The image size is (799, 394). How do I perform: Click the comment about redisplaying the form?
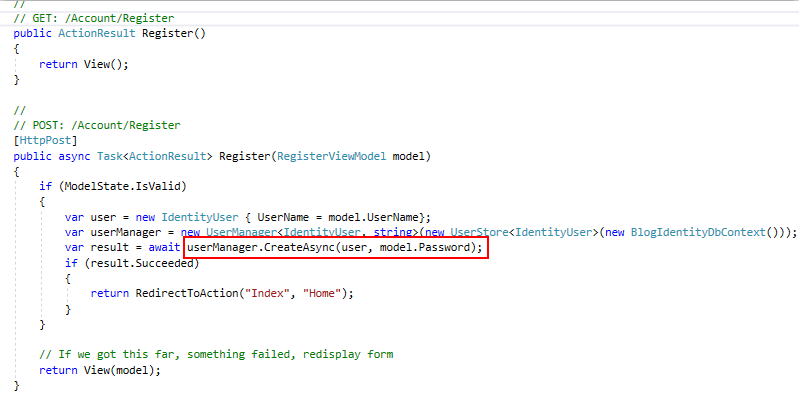coord(216,354)
